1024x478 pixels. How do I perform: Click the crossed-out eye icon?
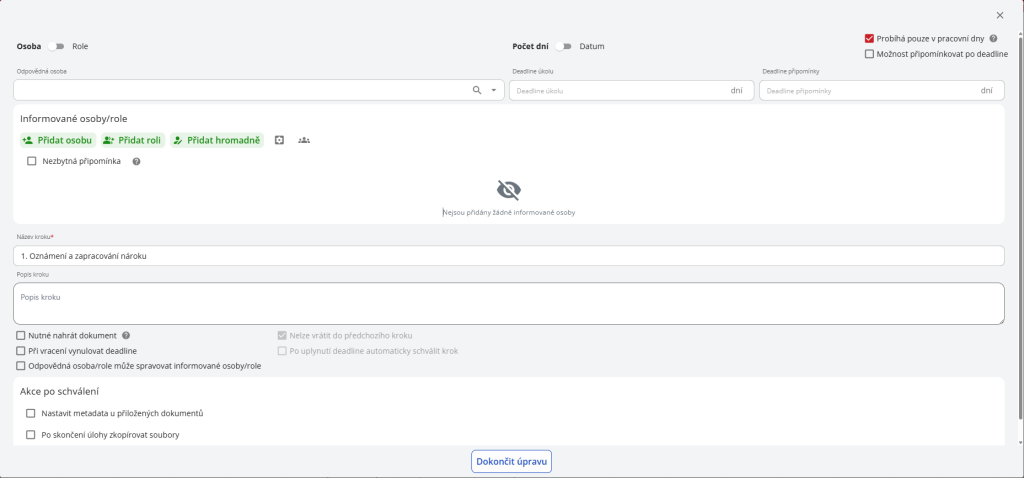tap(509, 190)
